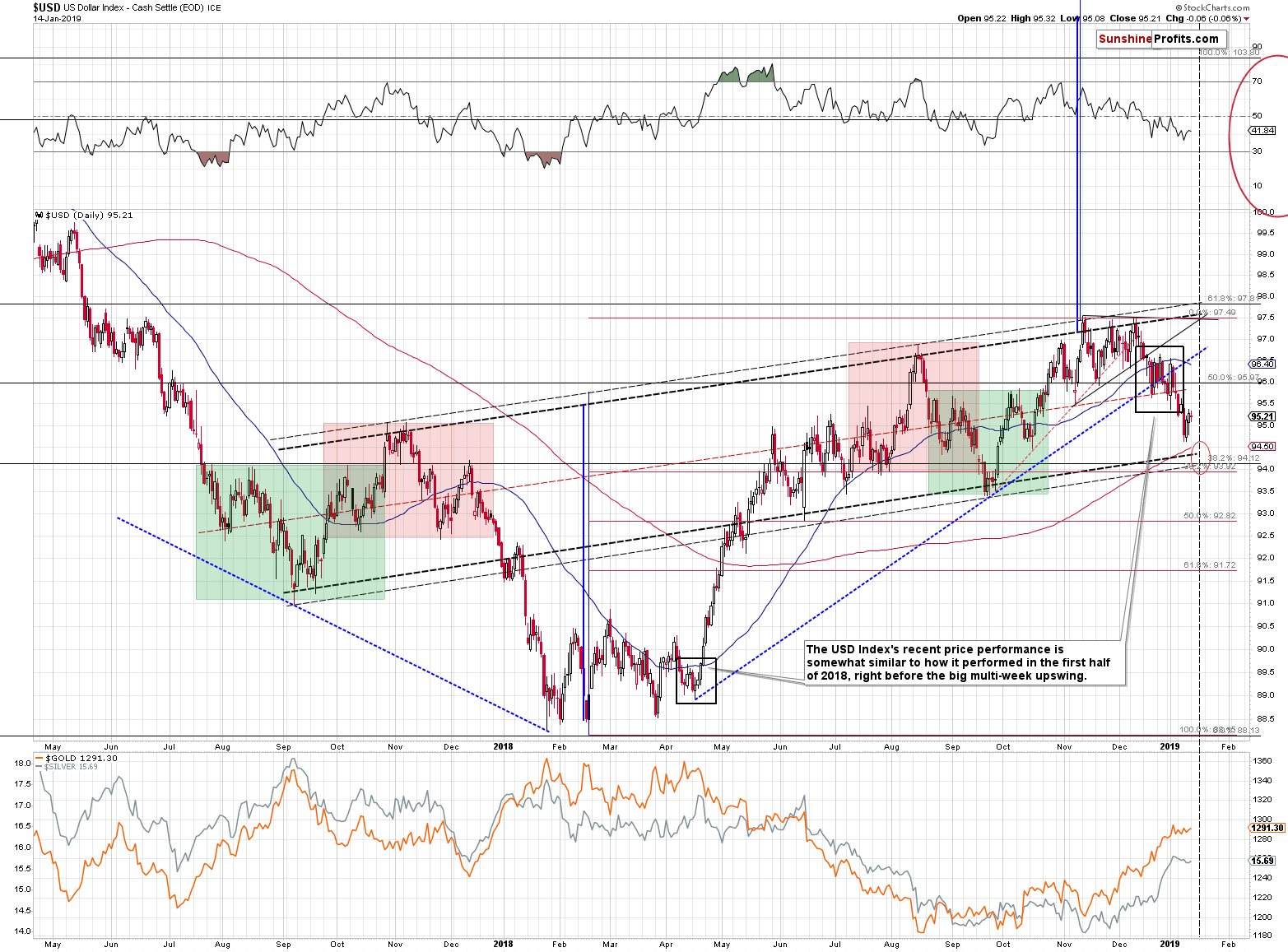Click the 96.40 moving average price tag

click(x=1262, y=364)
